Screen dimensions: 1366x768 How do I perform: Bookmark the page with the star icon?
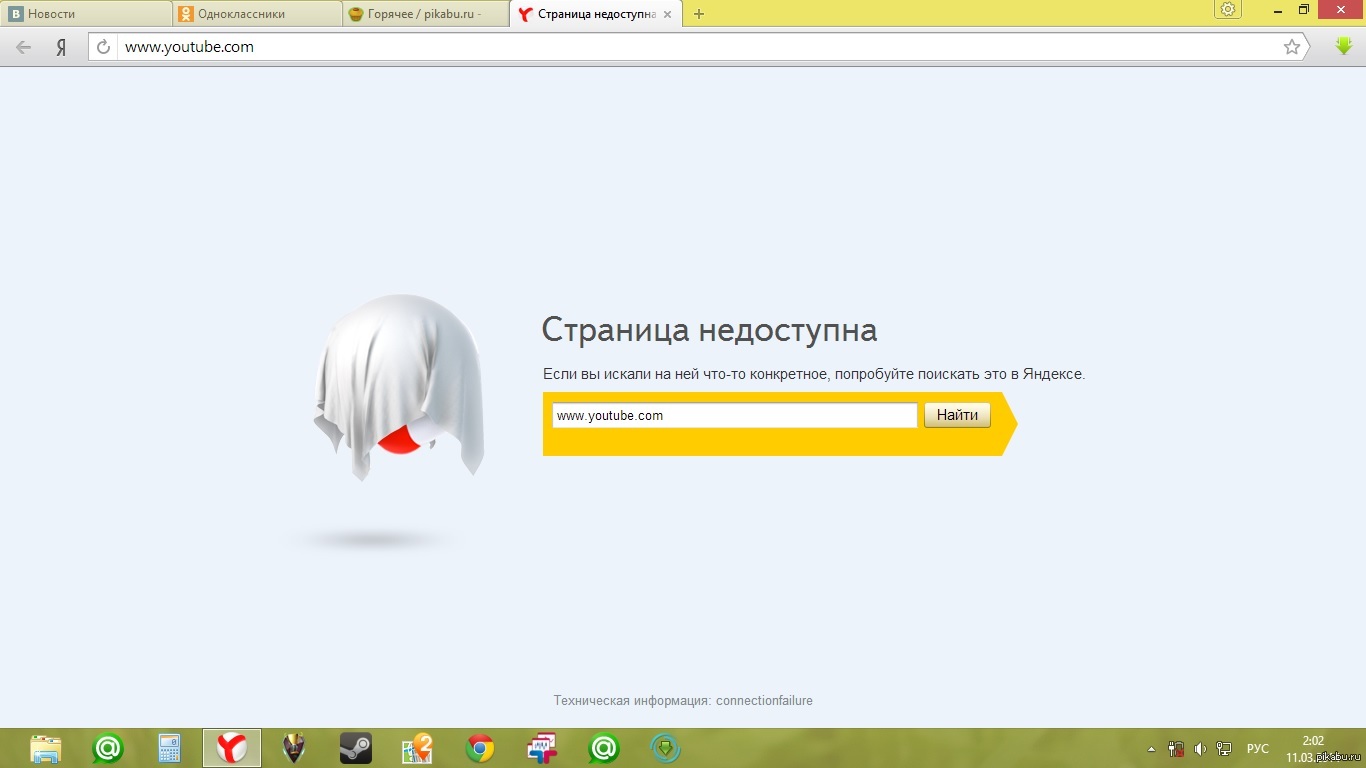(1292, 47)
